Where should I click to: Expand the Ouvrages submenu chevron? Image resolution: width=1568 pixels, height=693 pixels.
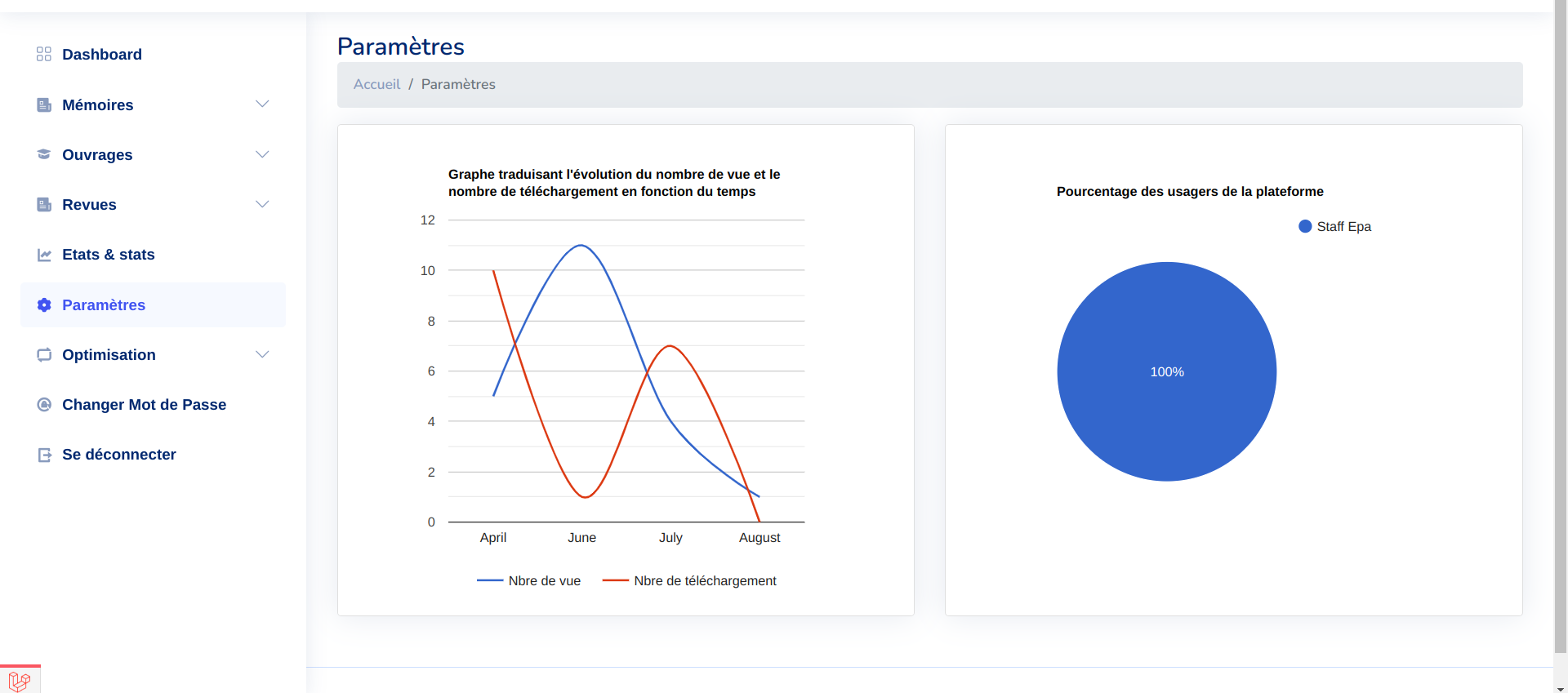point(262,154)
